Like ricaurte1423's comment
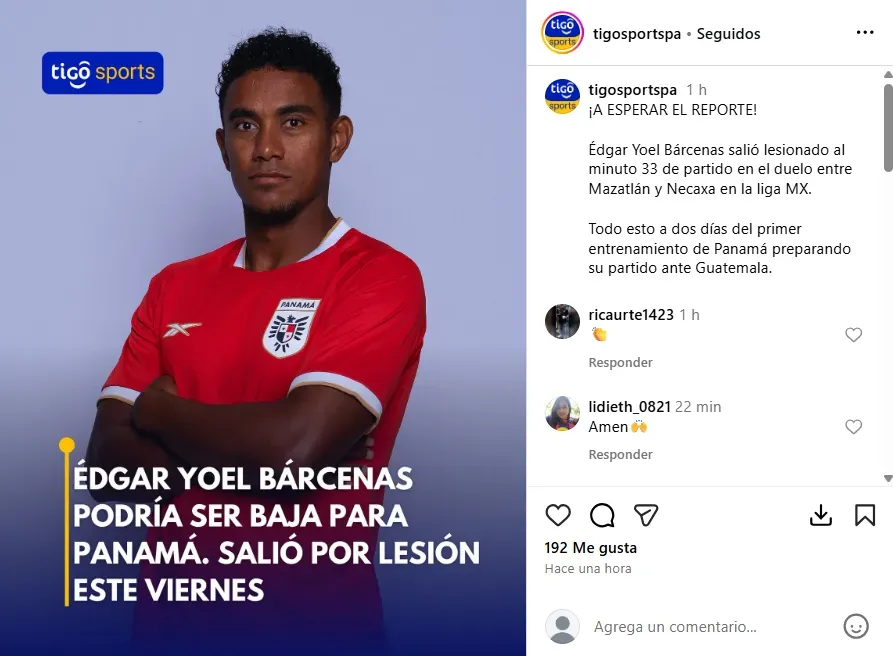The image size is (893, 656). pyautogui.click(x=853, y=335)
